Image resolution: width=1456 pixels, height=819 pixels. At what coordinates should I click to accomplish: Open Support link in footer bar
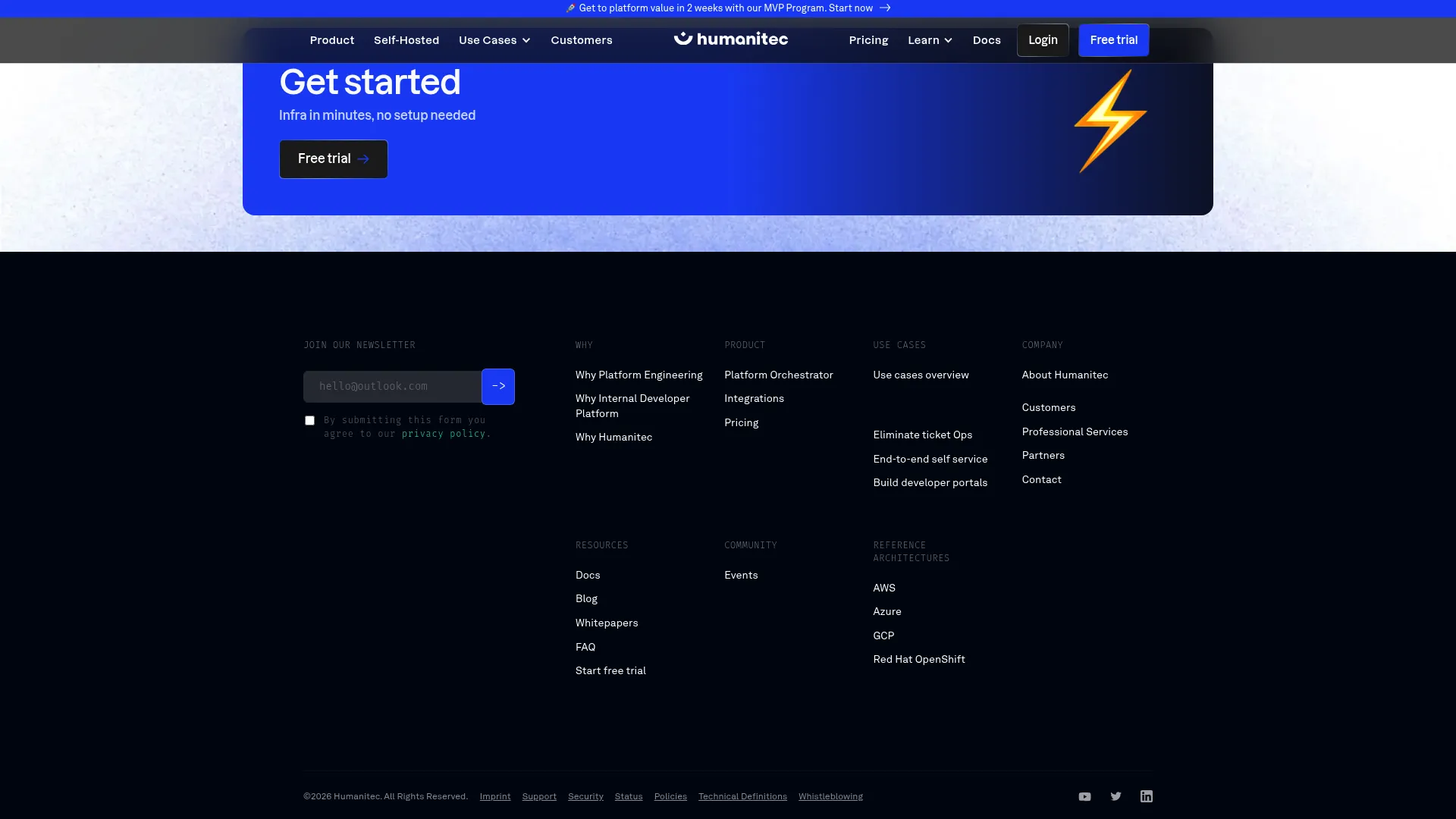[539, 796]
